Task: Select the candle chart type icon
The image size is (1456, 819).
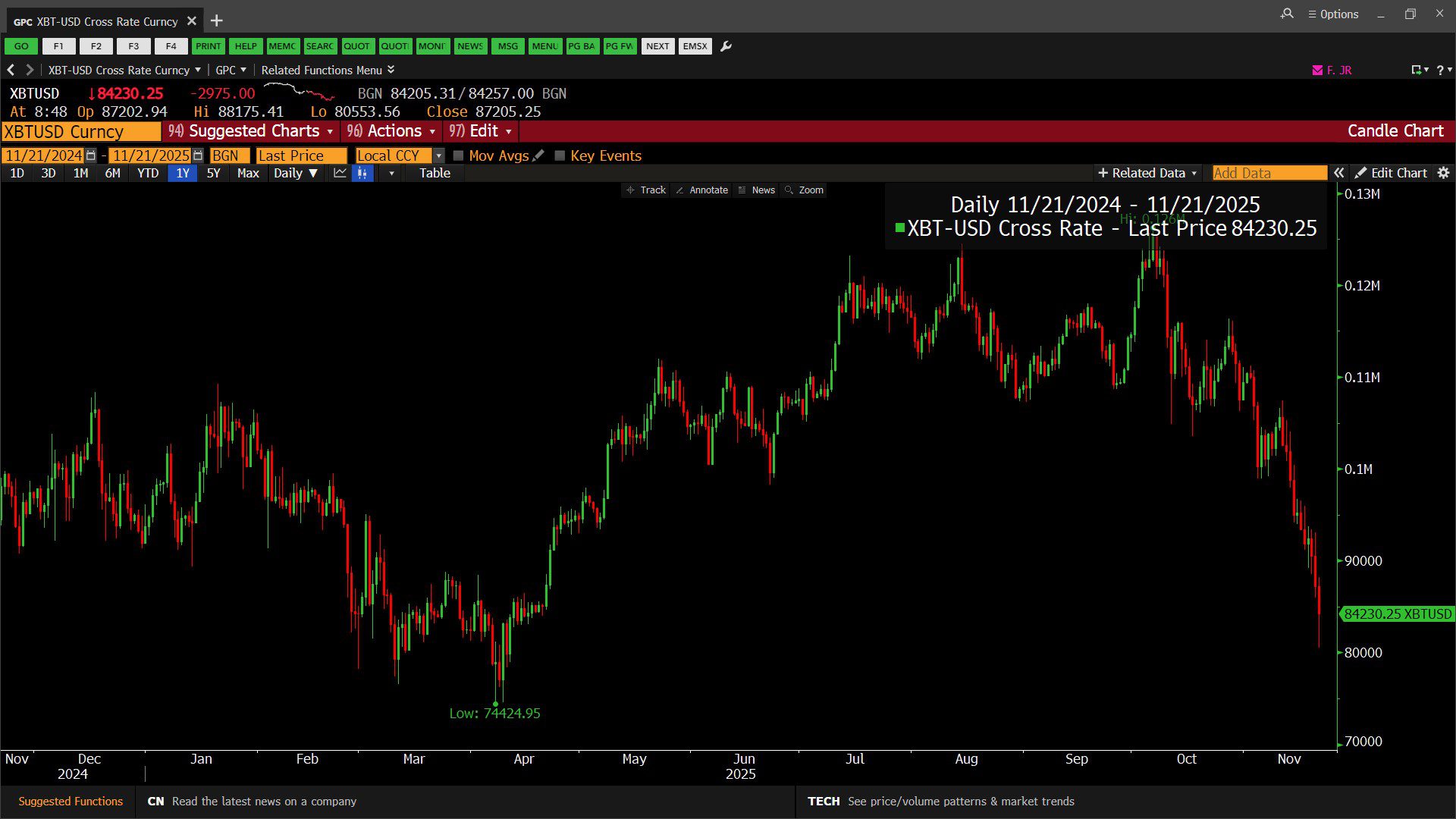Action: coord(362,173)
